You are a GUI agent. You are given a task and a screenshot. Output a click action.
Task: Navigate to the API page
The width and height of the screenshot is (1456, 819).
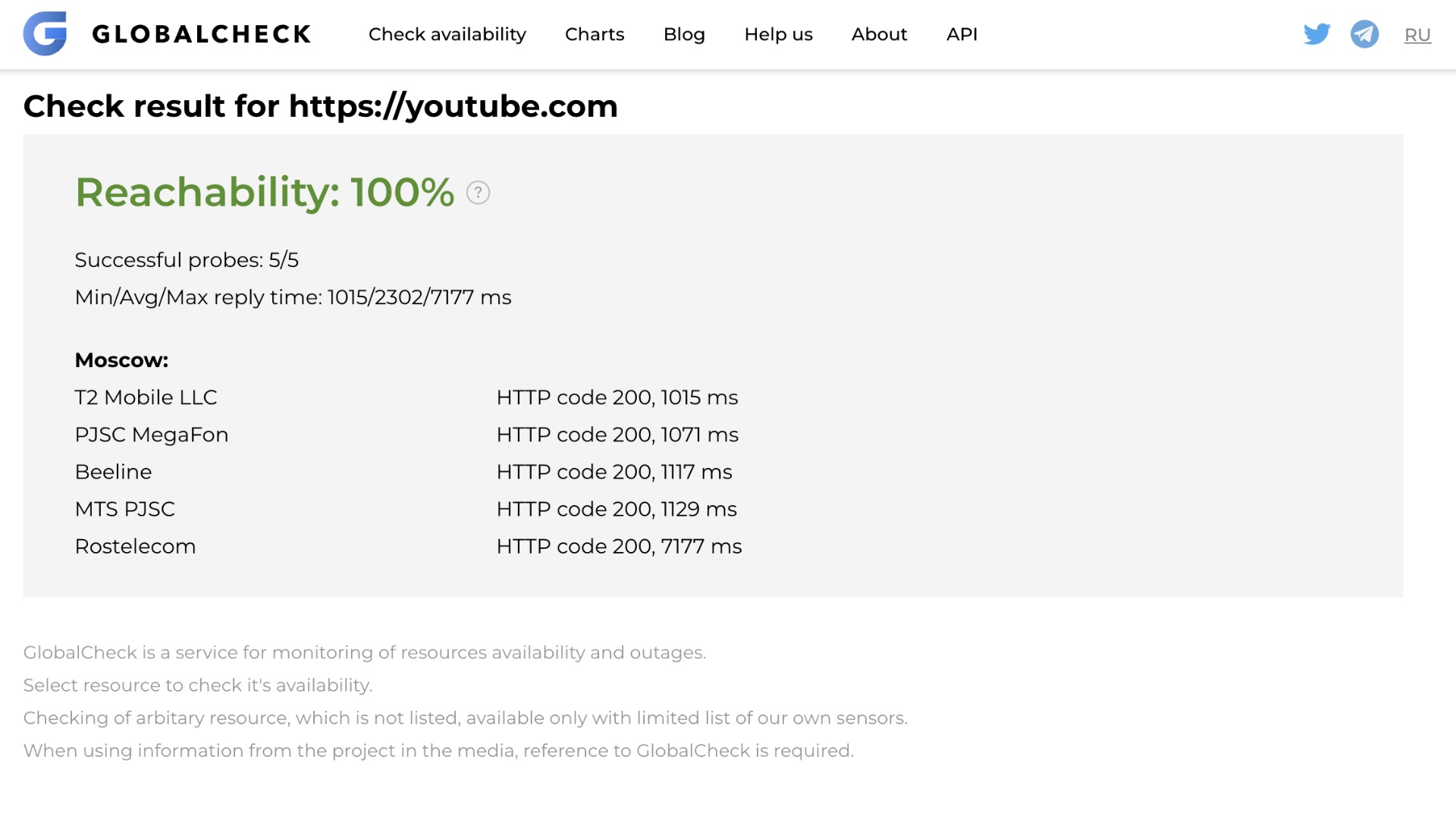pyautogui.click(x=962, y=34)
